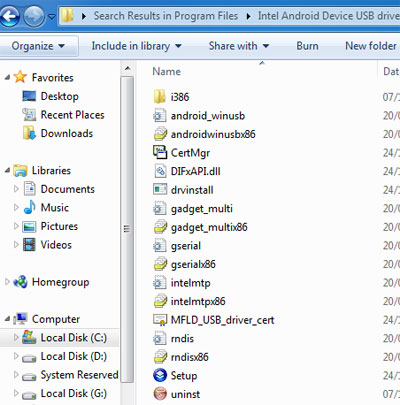The image size is (400, 405).
Task: Expand the breadcrumb arrow before Intel Android Device
Action: pyautogui.click(x=248, y=16)
